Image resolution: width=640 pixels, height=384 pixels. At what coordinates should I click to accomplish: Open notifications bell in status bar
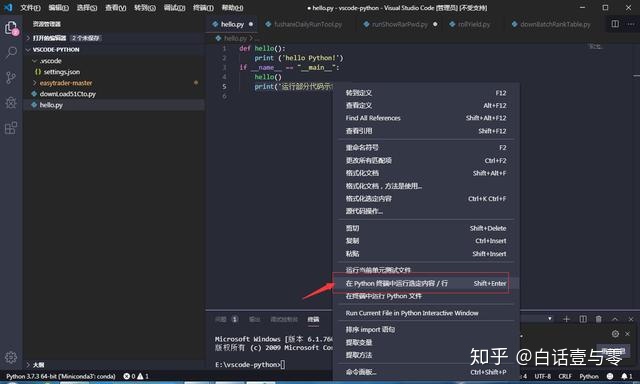(x=627, y=376)
